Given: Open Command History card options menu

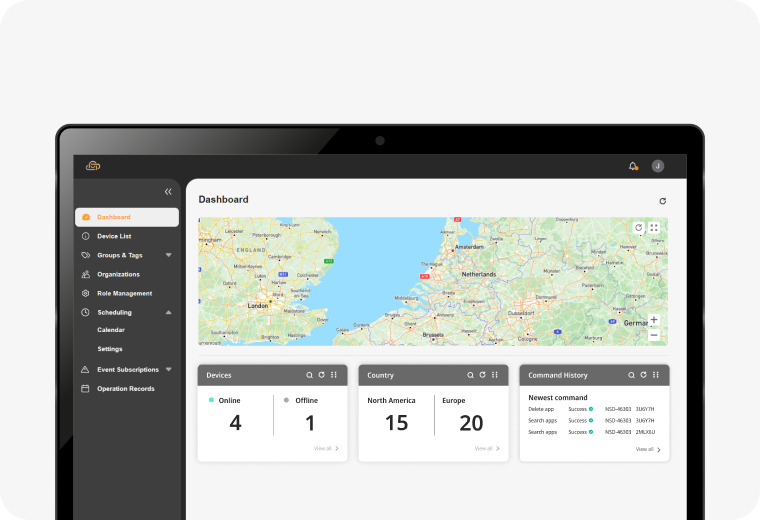Looking at the screenshot, I should (655, 375).
